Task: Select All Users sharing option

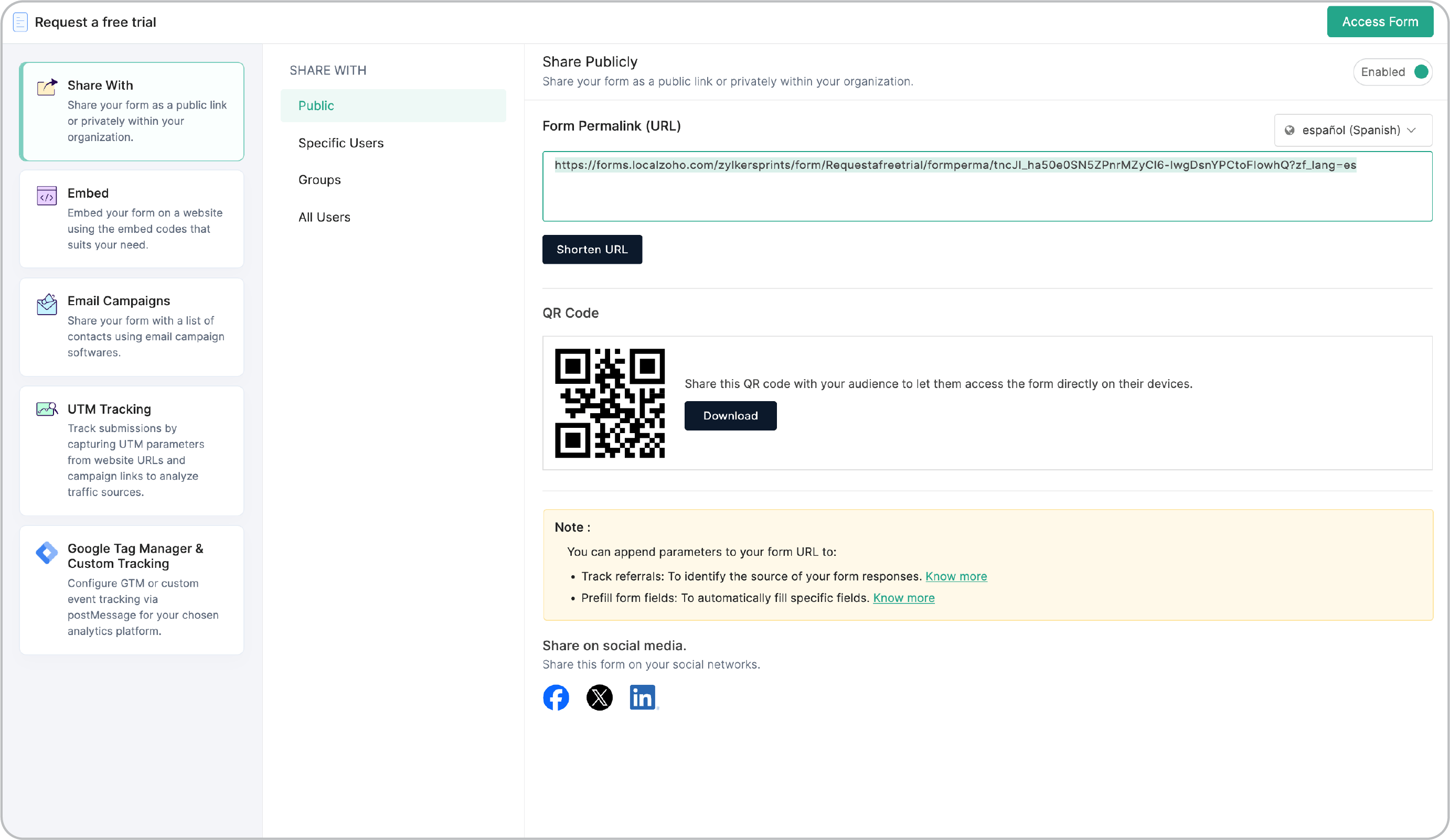Action: click(x=325, y=217)
